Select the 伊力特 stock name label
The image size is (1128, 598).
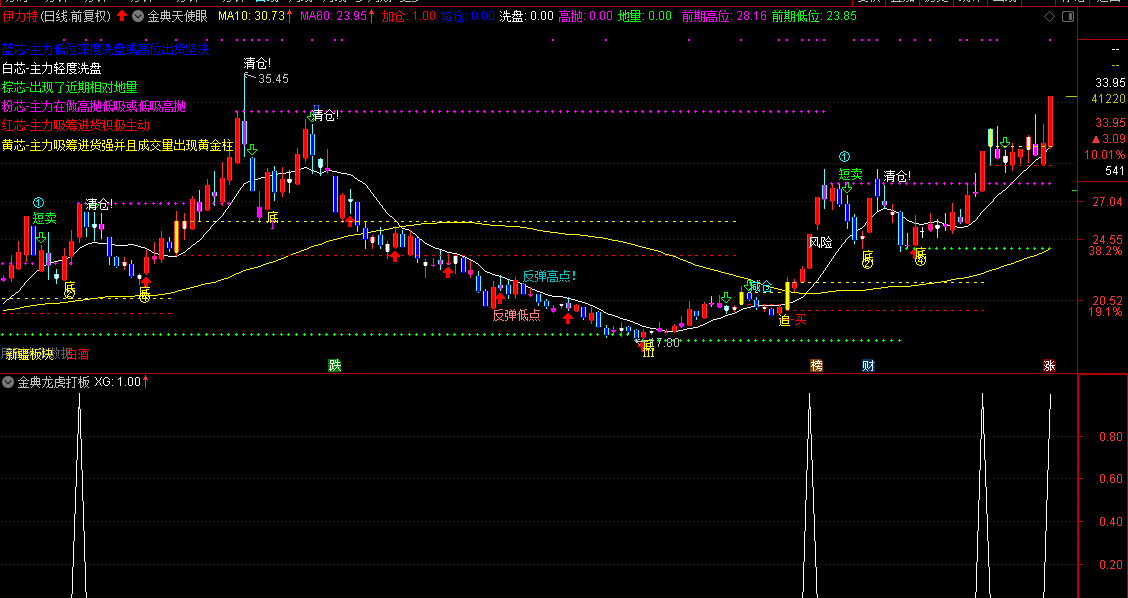(x=19, y=16)
